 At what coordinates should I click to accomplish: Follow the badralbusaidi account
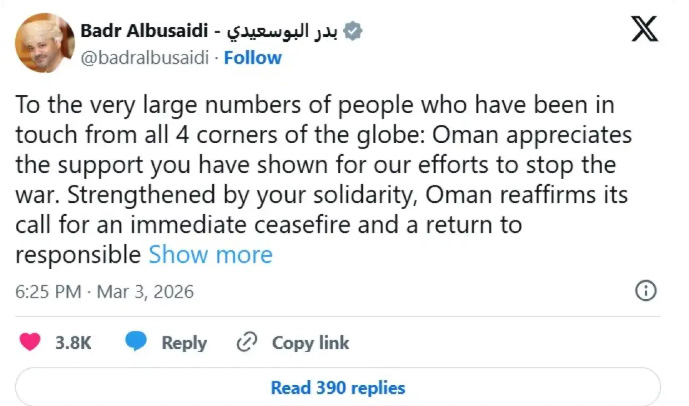[252, 58]
